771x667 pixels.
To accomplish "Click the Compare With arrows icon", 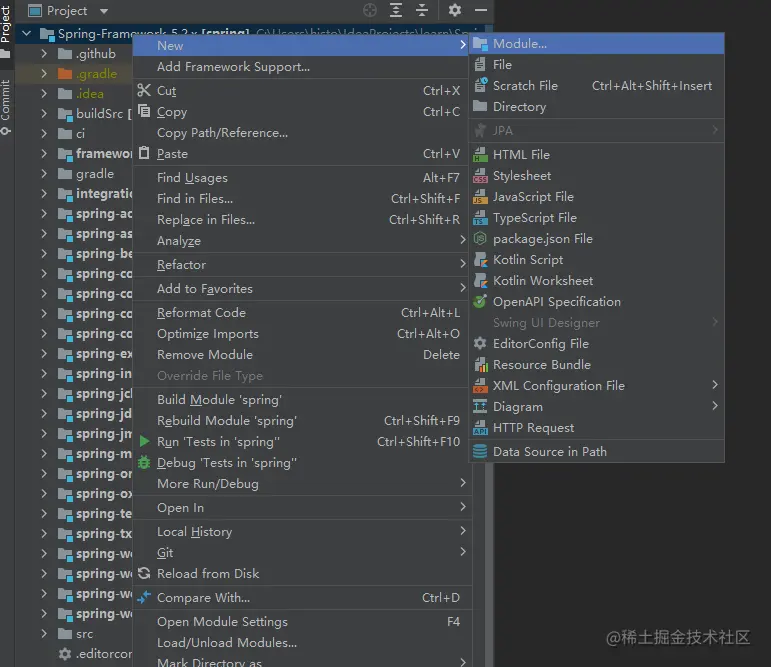I will [x=144, y=597].
